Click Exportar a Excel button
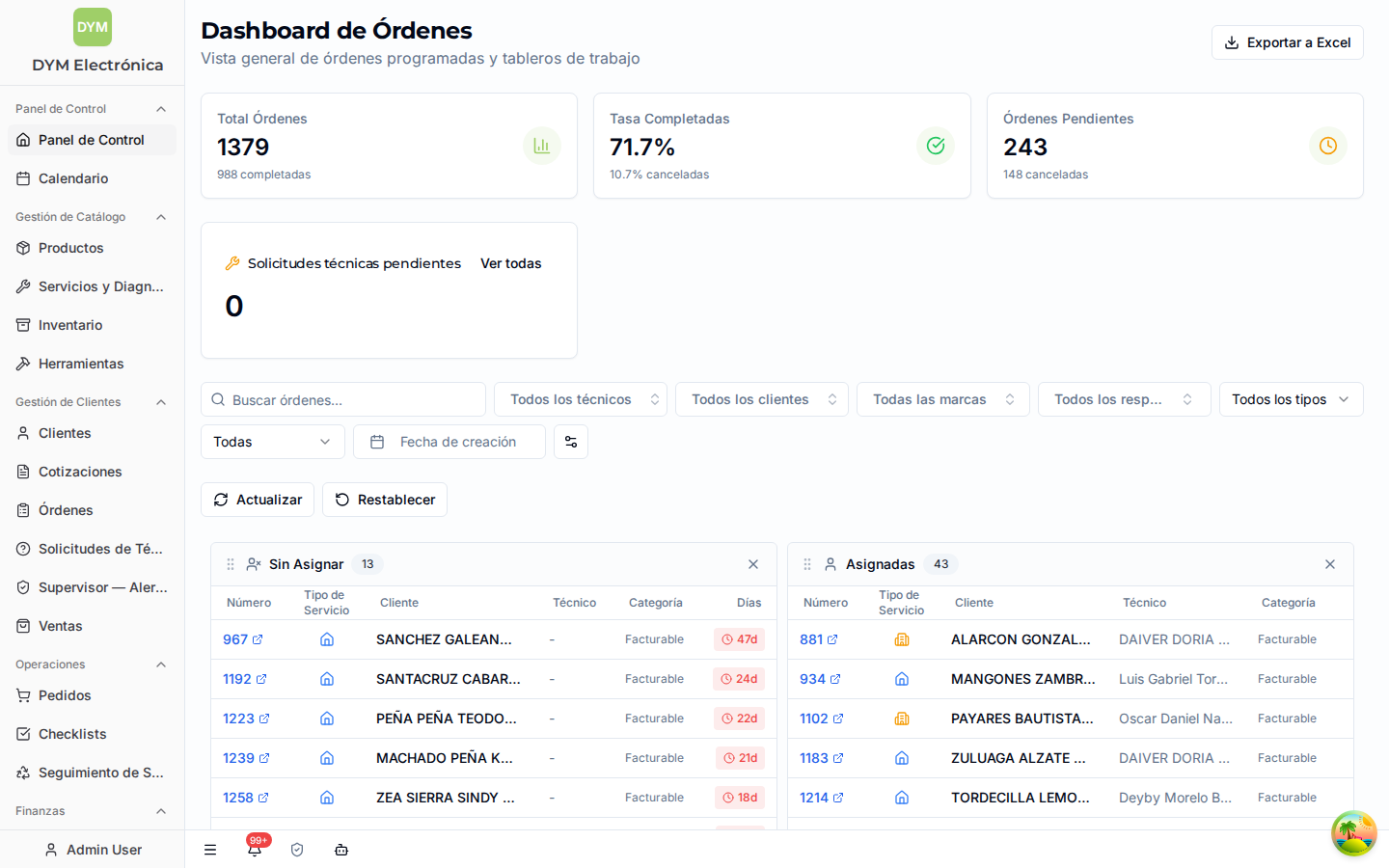 pyautogui.click(x=1288, y=42)
